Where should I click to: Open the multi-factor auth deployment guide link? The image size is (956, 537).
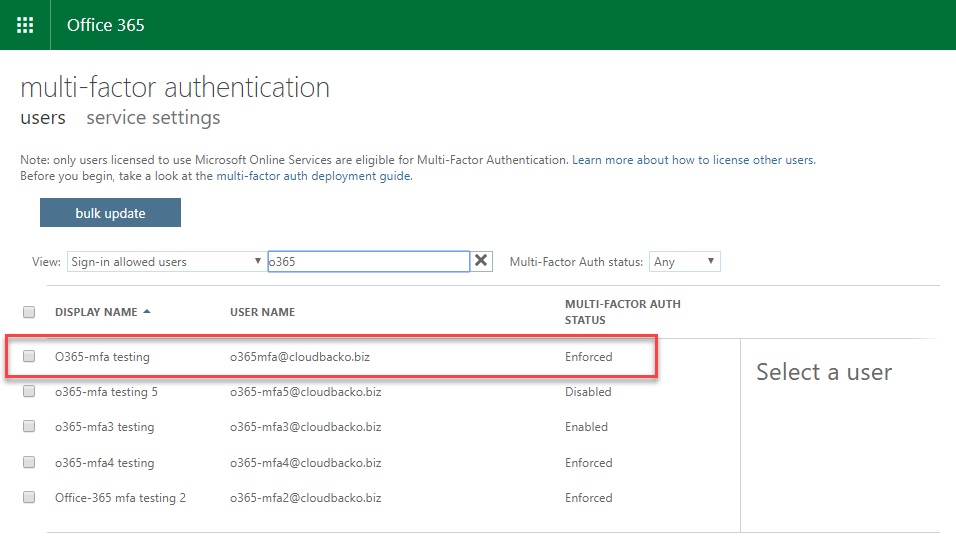click(314, 176)
